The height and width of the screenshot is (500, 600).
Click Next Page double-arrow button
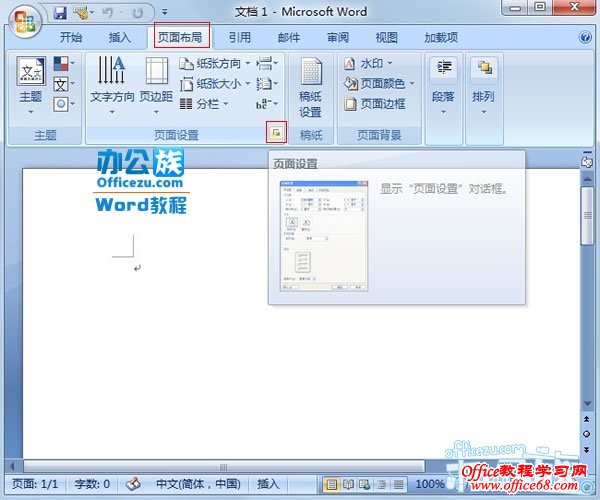[x=587, y=450]
